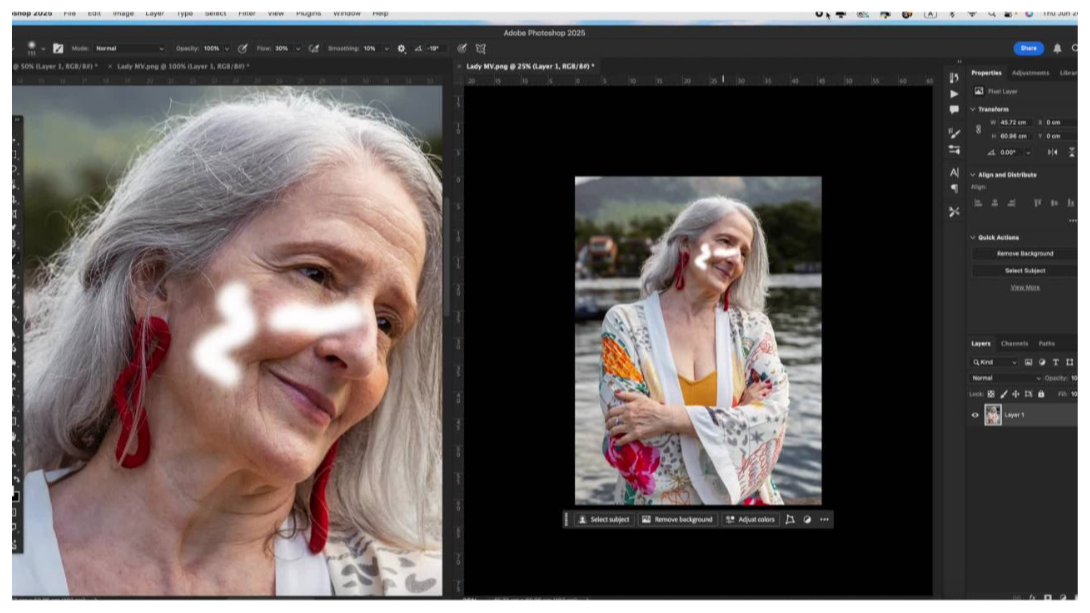
Task: Click the blue Share button
Action: pyautogui.click(x=1027, y=48)
